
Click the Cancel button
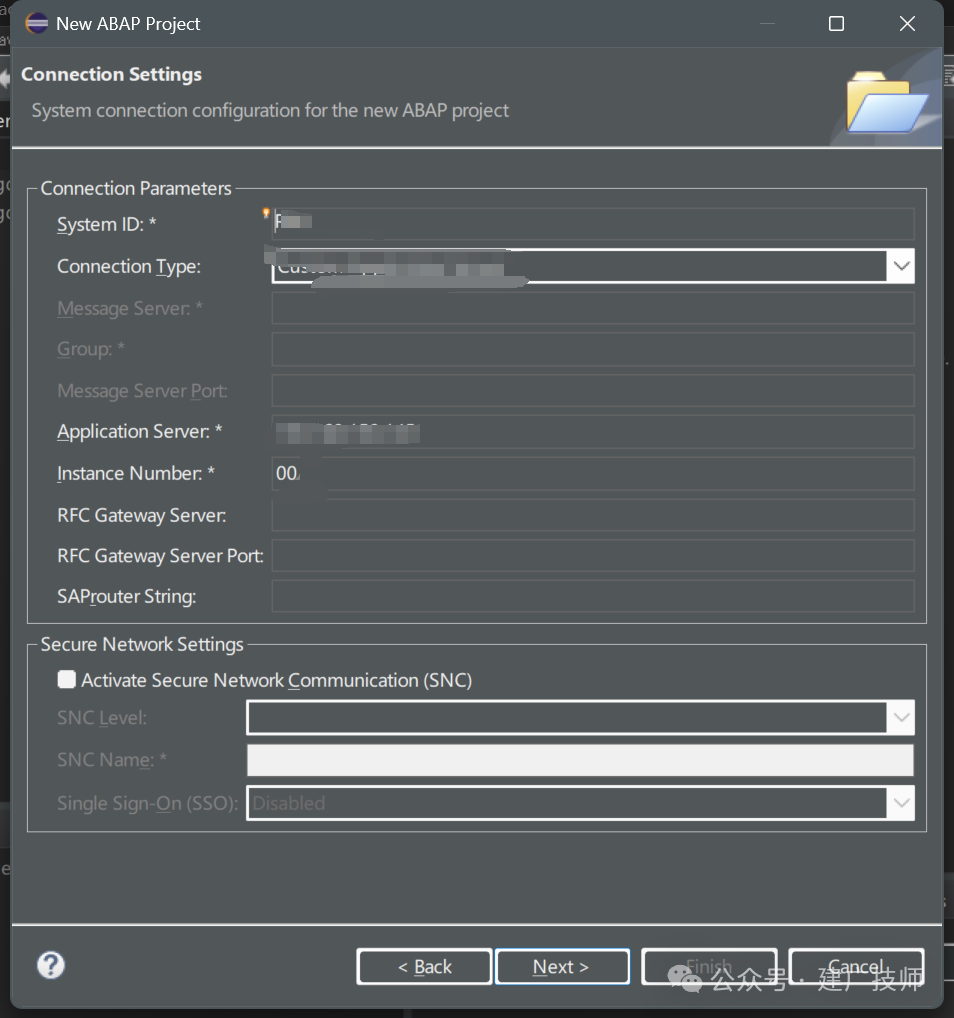pyautogui.click(x=856, y=967)
